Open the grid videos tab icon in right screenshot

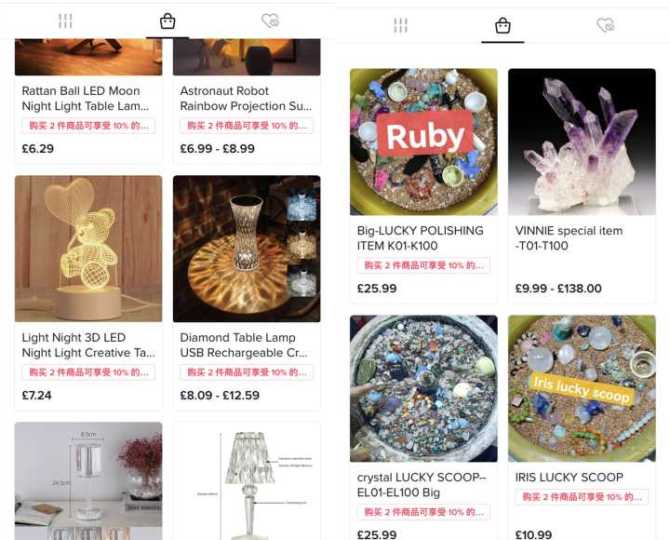click(x=400, y=26)
